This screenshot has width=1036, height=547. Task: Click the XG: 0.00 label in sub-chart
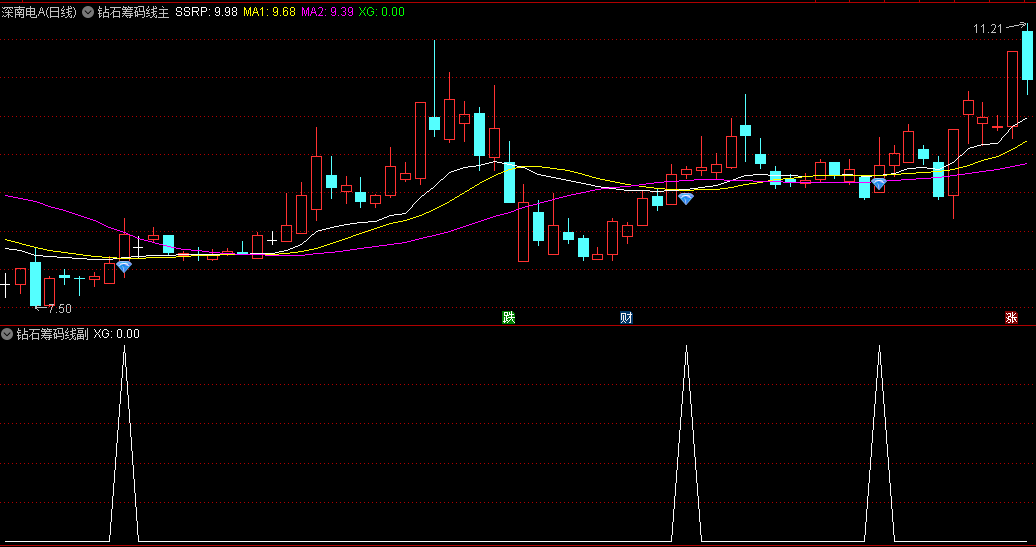click(x=117, y=334)
